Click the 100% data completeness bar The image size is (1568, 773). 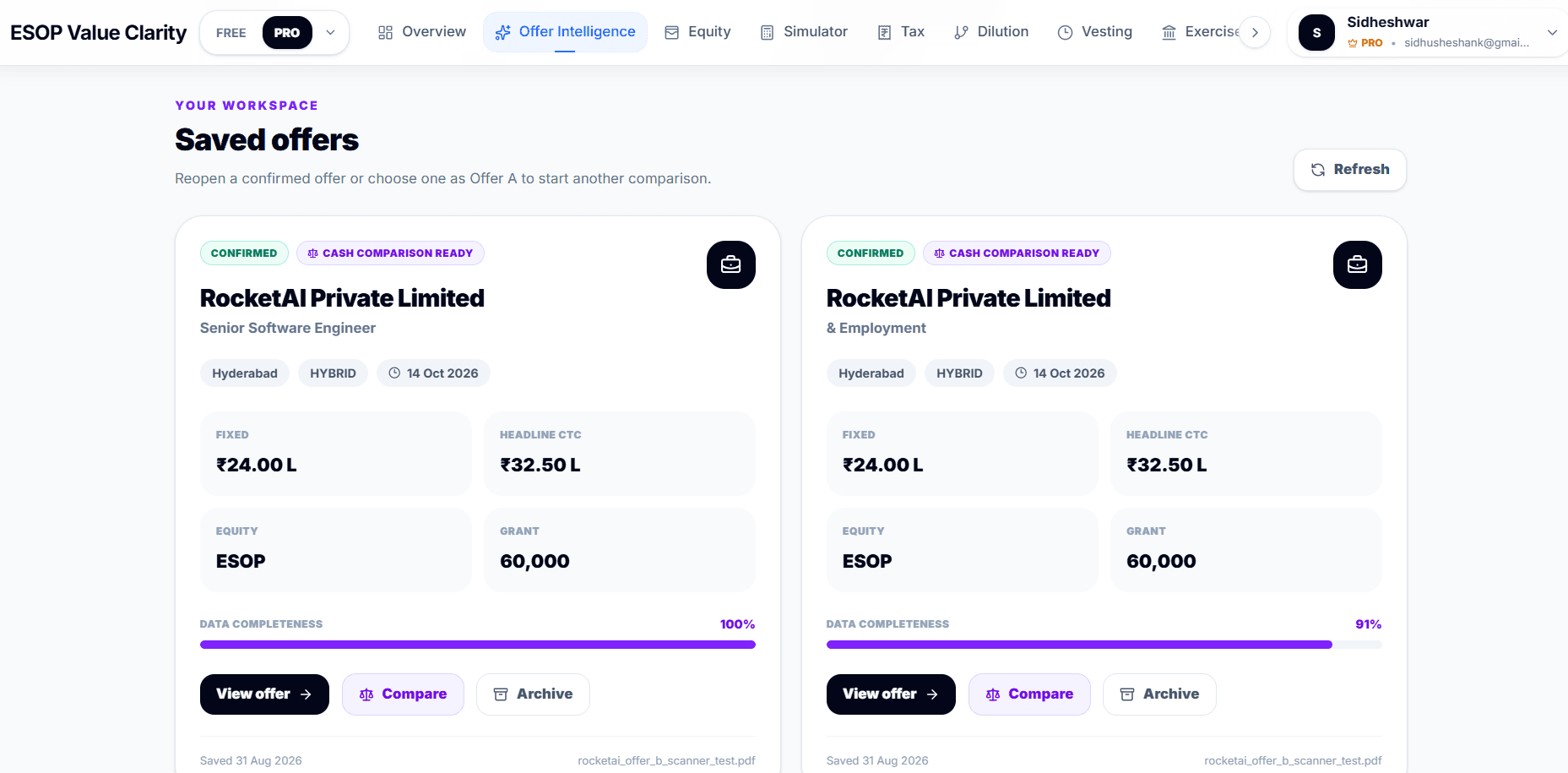(478, 645)
